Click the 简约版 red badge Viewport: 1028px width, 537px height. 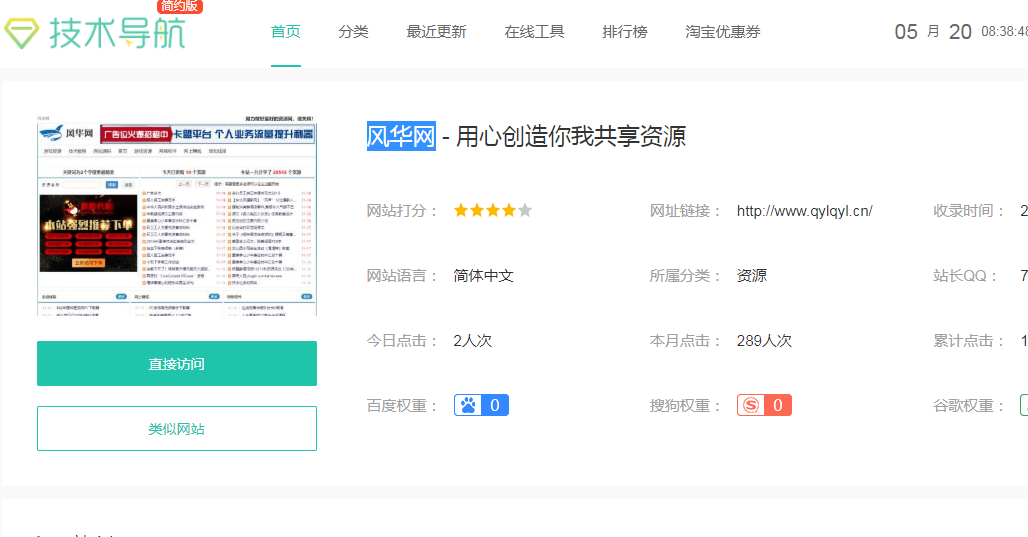coord(180,6)
